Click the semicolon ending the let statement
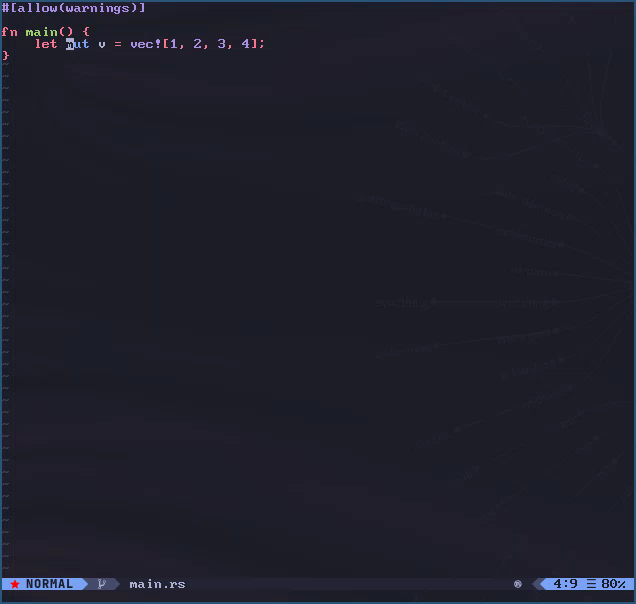The height and width of the screenshot is (604, 636). 262,44
